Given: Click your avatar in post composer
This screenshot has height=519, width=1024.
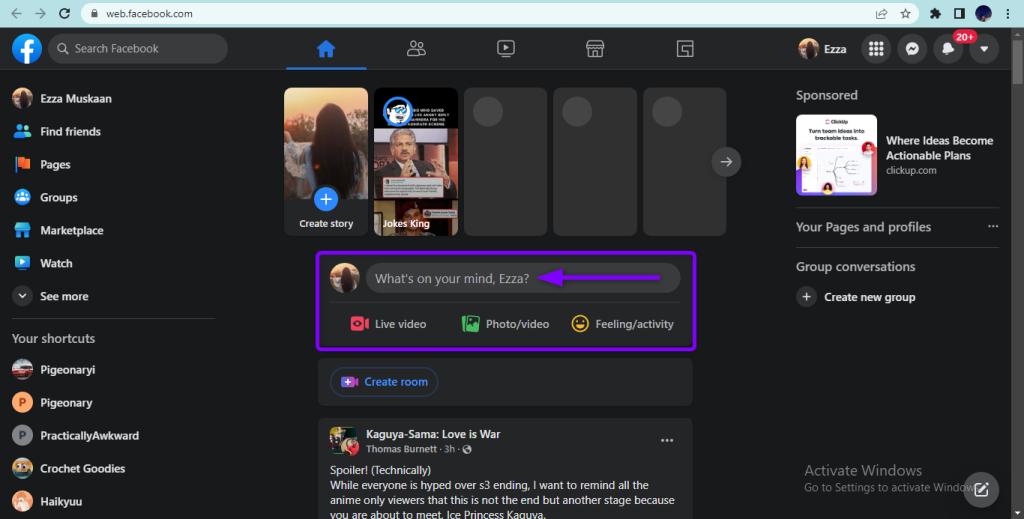Looking at the screenshot, I should 345,278.
